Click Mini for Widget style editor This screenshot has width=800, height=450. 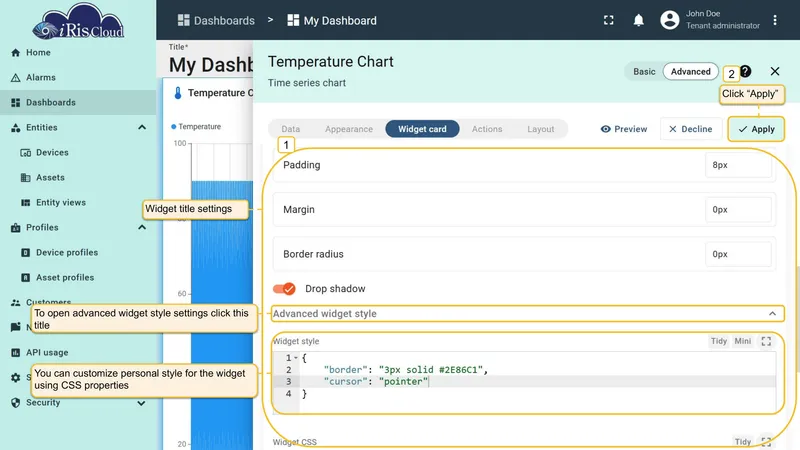(x=743, y=341)
